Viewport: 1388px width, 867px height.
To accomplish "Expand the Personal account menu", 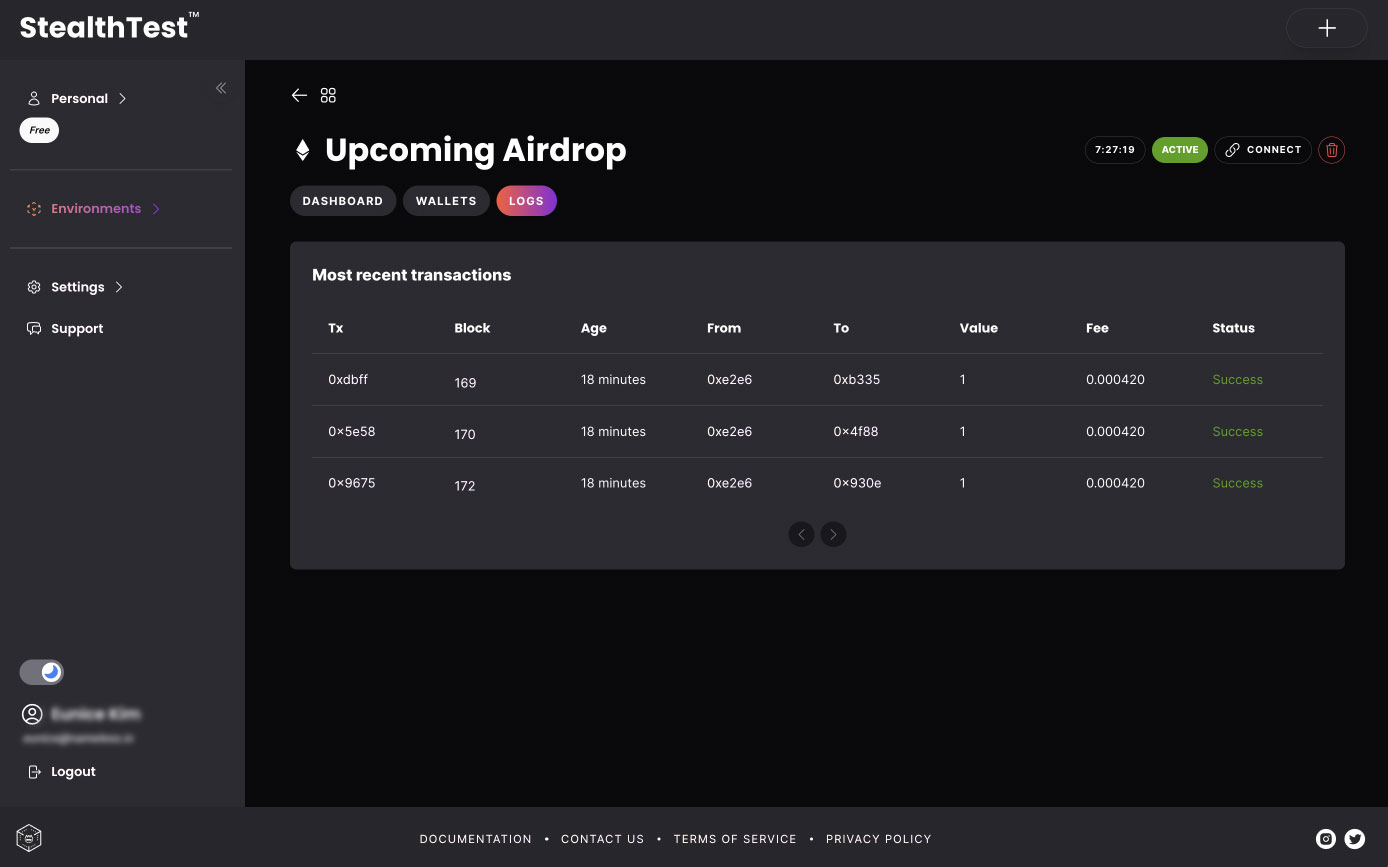I will click(x=79, y=98).
